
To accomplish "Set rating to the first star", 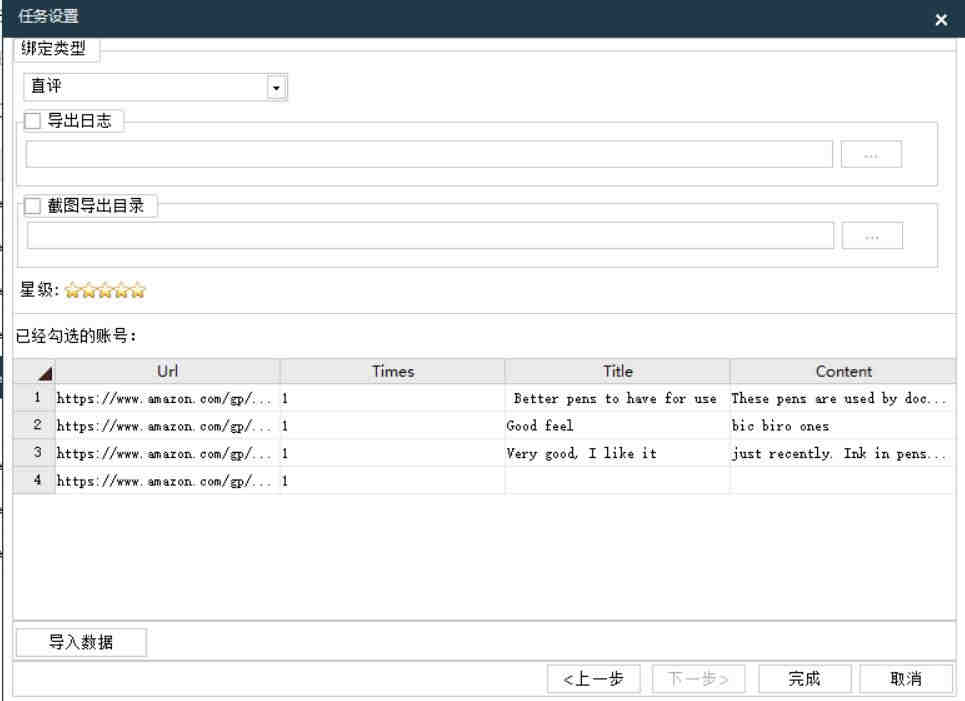I will click(x=73, y=290).
